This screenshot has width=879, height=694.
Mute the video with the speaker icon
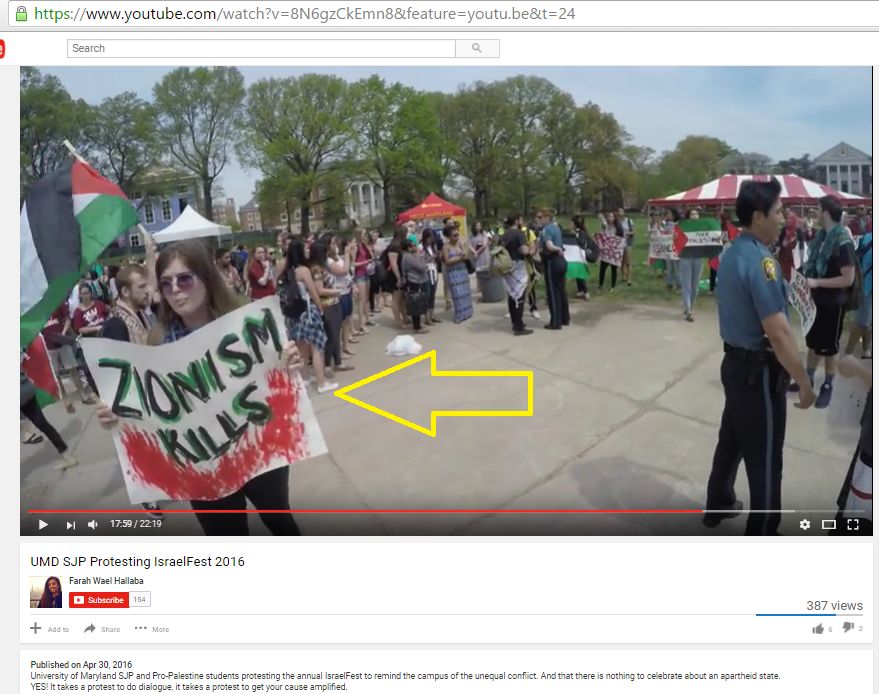(x=93, y=525)
